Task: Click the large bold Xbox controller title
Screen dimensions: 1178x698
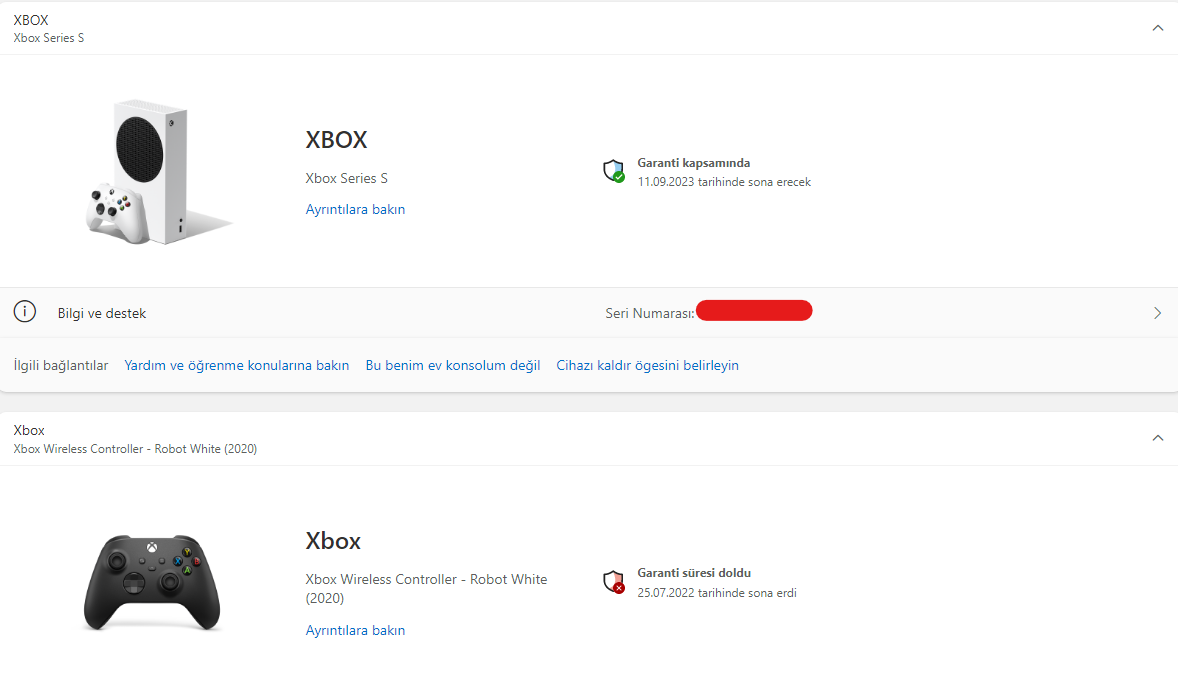Action: pos(333,541)
